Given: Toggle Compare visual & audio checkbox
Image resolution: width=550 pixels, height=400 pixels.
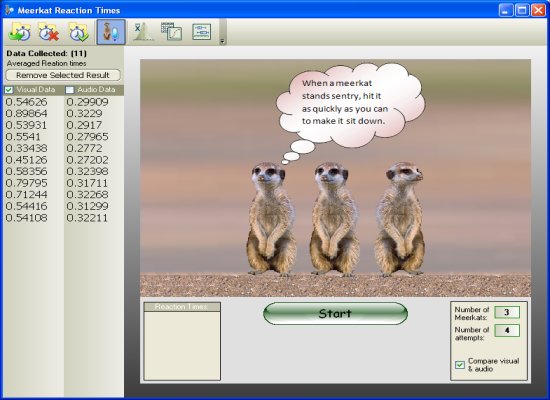Looking at the screenshot, I should (460, 365).
